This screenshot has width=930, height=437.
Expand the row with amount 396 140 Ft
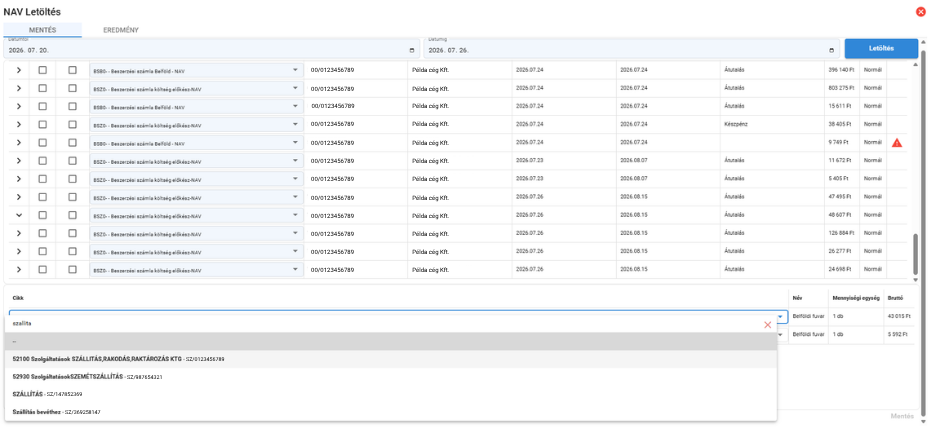point(19,70)
